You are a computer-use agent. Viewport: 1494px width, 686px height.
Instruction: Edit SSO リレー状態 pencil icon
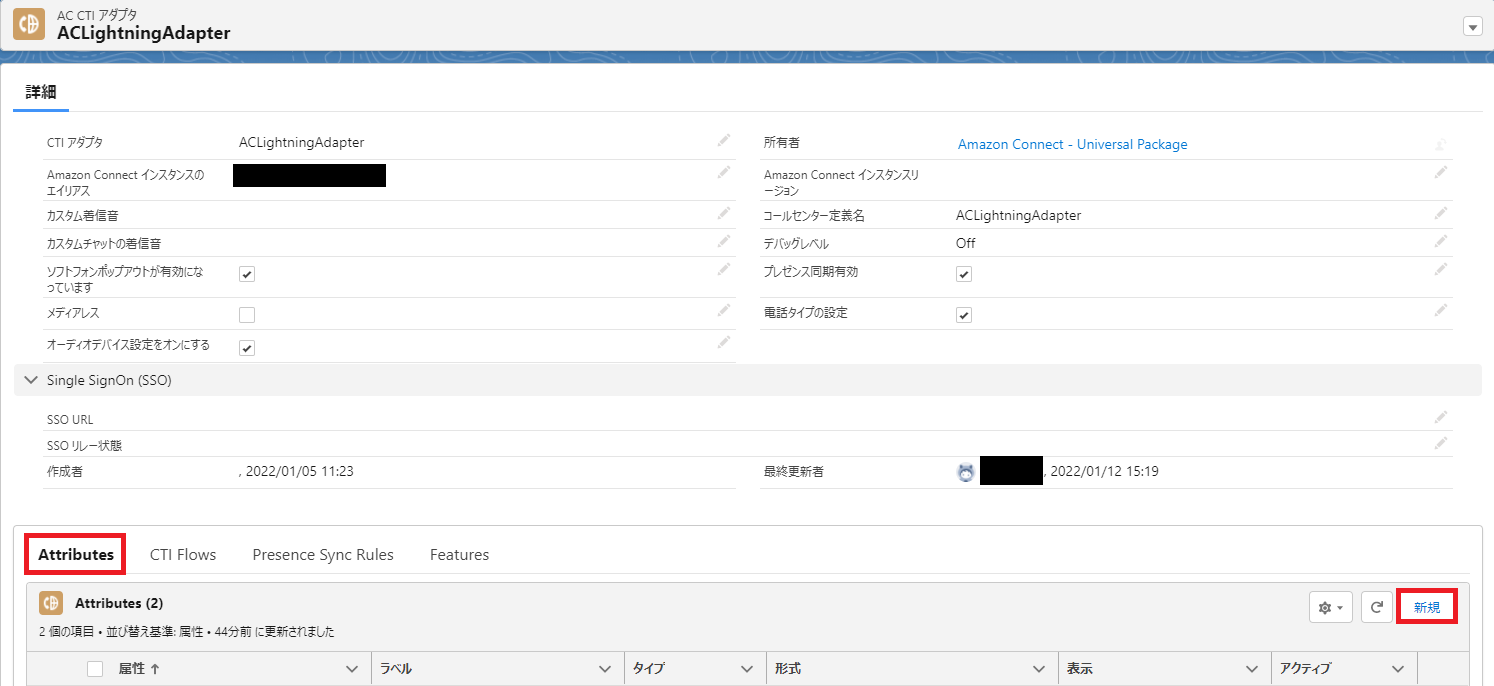tap(1441, 442)
